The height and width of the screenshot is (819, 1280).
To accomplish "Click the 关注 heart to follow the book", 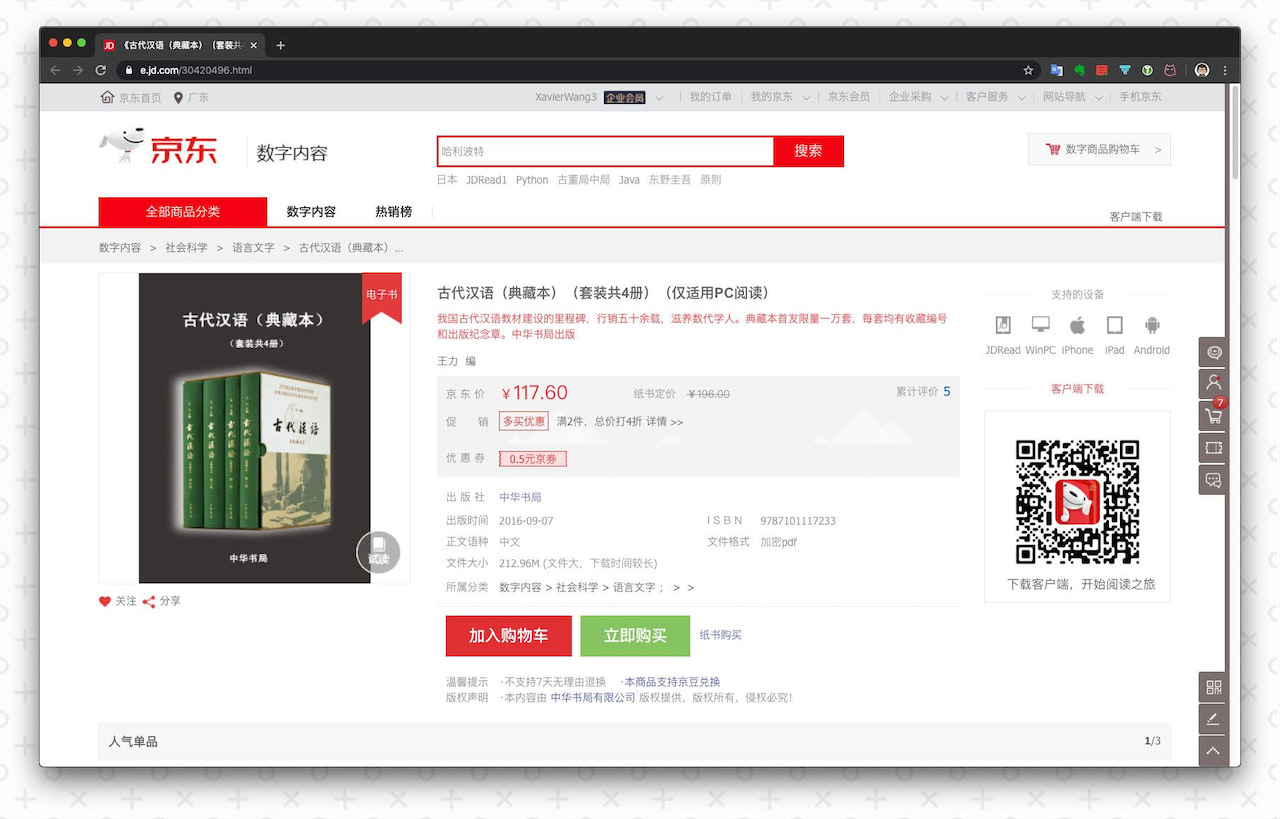I will 105,601.
